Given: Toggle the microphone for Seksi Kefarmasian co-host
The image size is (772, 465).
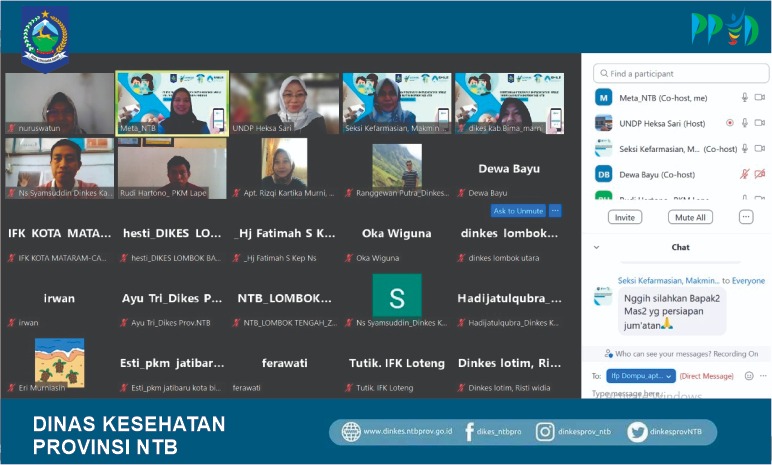Looking at the screenshot, I should coord(744,148).
